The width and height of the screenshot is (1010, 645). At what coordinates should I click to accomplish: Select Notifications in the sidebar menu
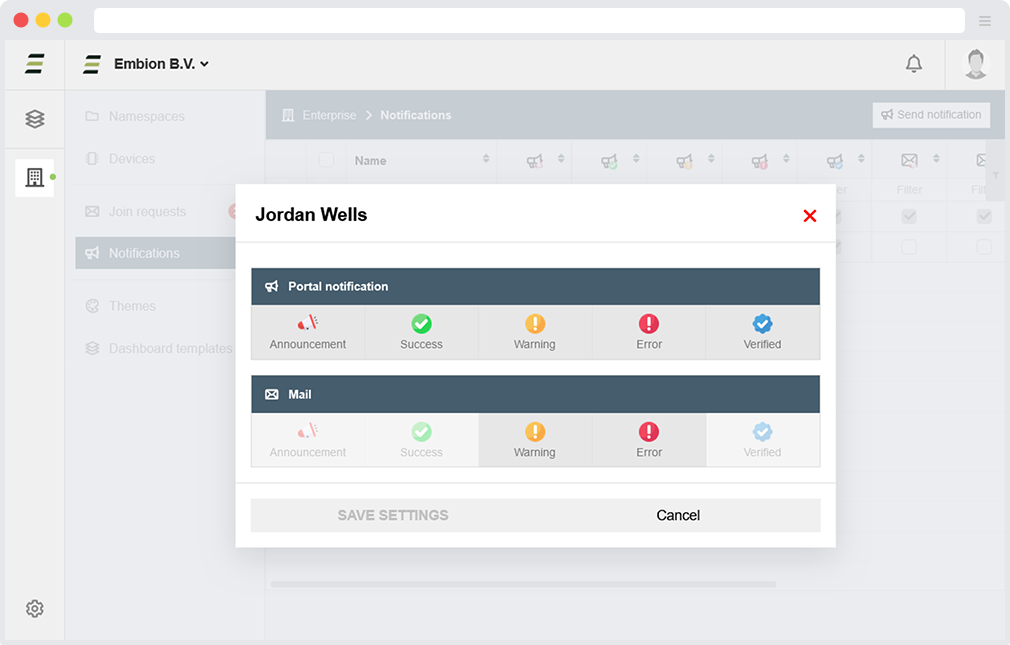click(145, 253)
